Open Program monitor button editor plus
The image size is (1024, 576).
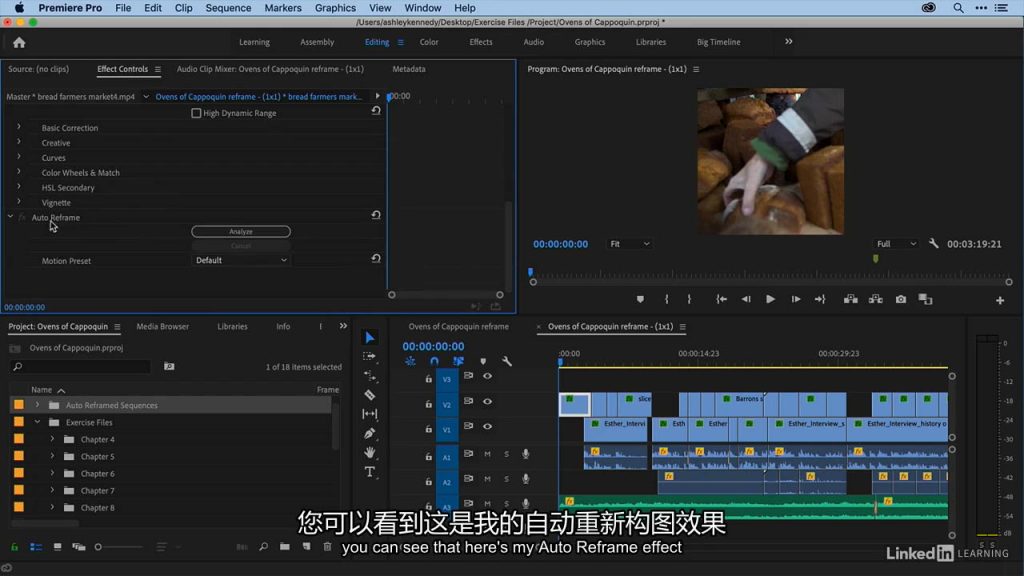click(x=1000, y=300)
